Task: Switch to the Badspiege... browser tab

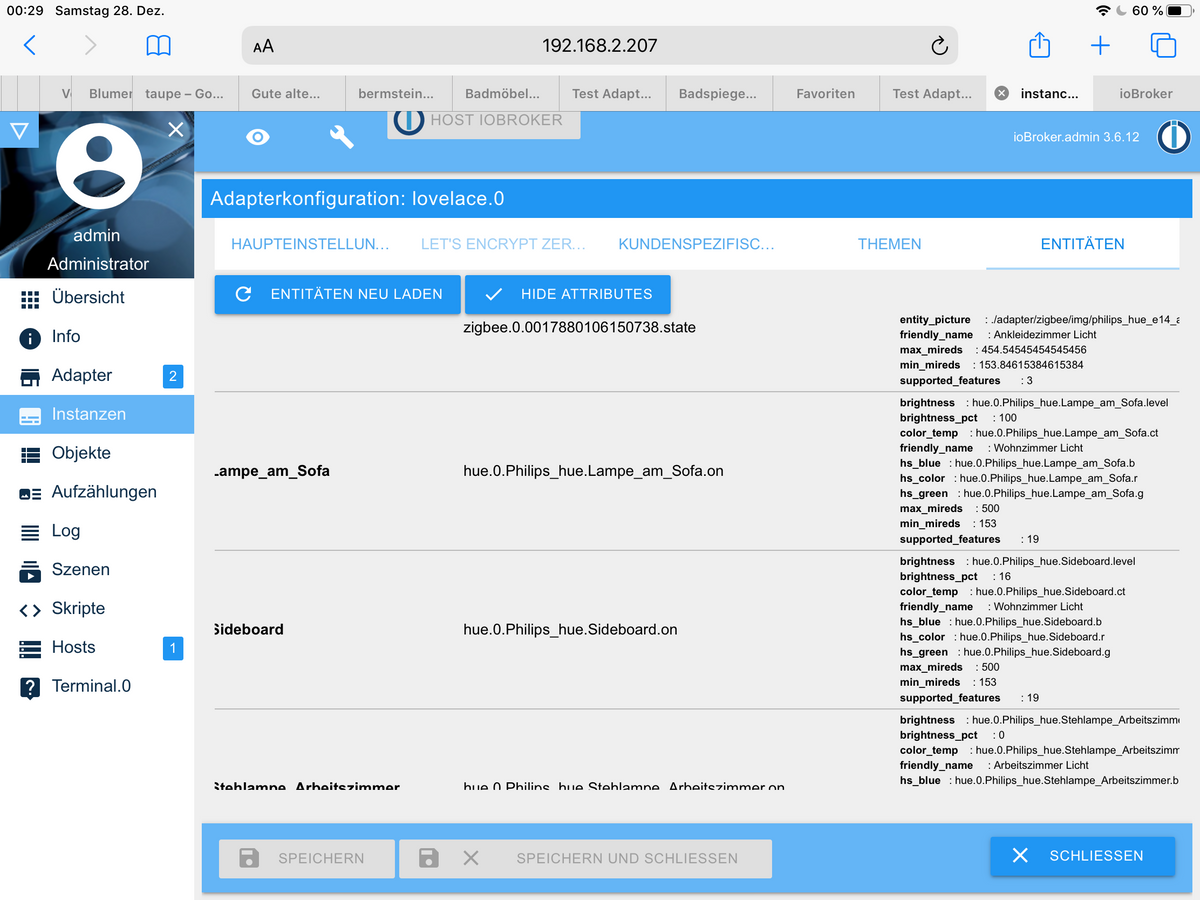Action: (x=718, y=93)
